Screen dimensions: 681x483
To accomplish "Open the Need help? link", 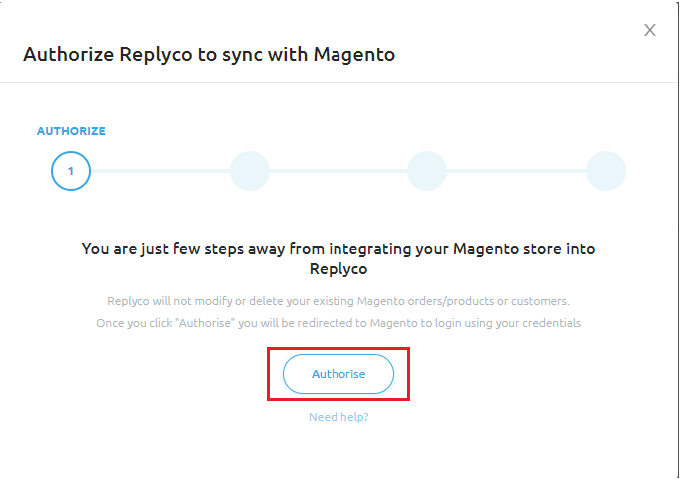I will click(x=338, y=416).
